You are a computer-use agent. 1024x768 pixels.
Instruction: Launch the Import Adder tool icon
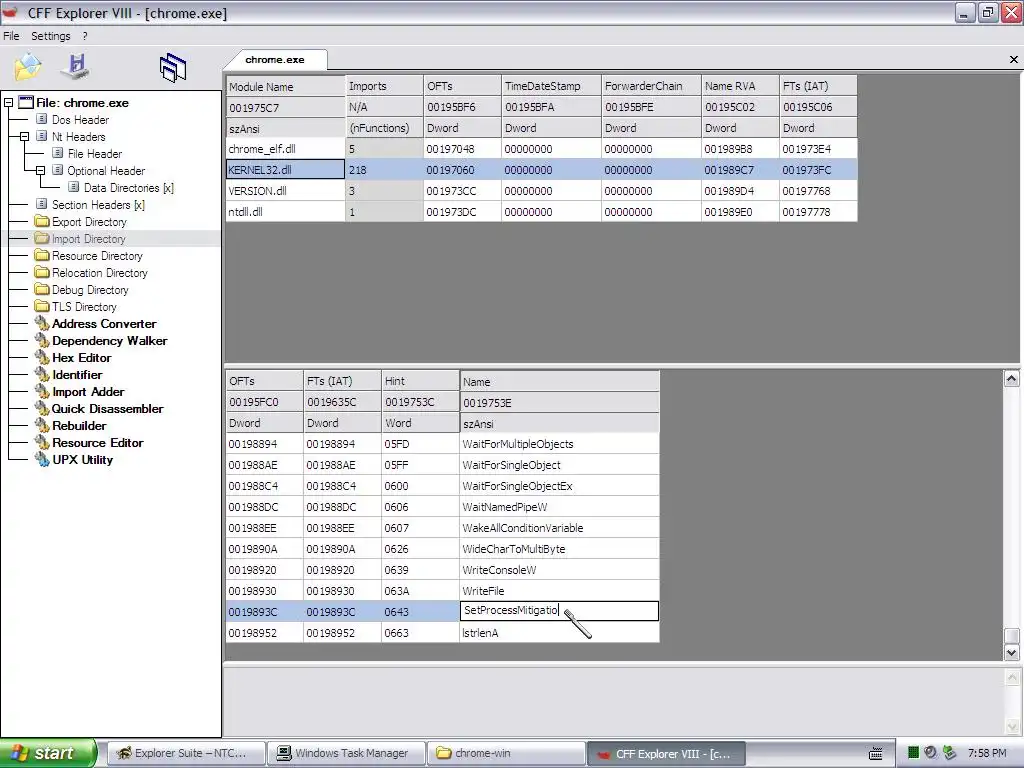[x=42, y=391]
